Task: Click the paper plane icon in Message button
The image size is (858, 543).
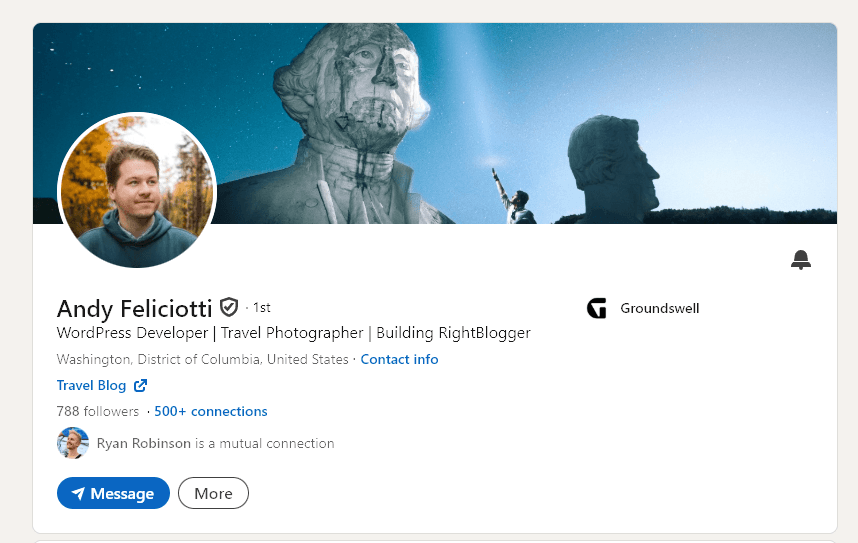Action: point(78,494)
